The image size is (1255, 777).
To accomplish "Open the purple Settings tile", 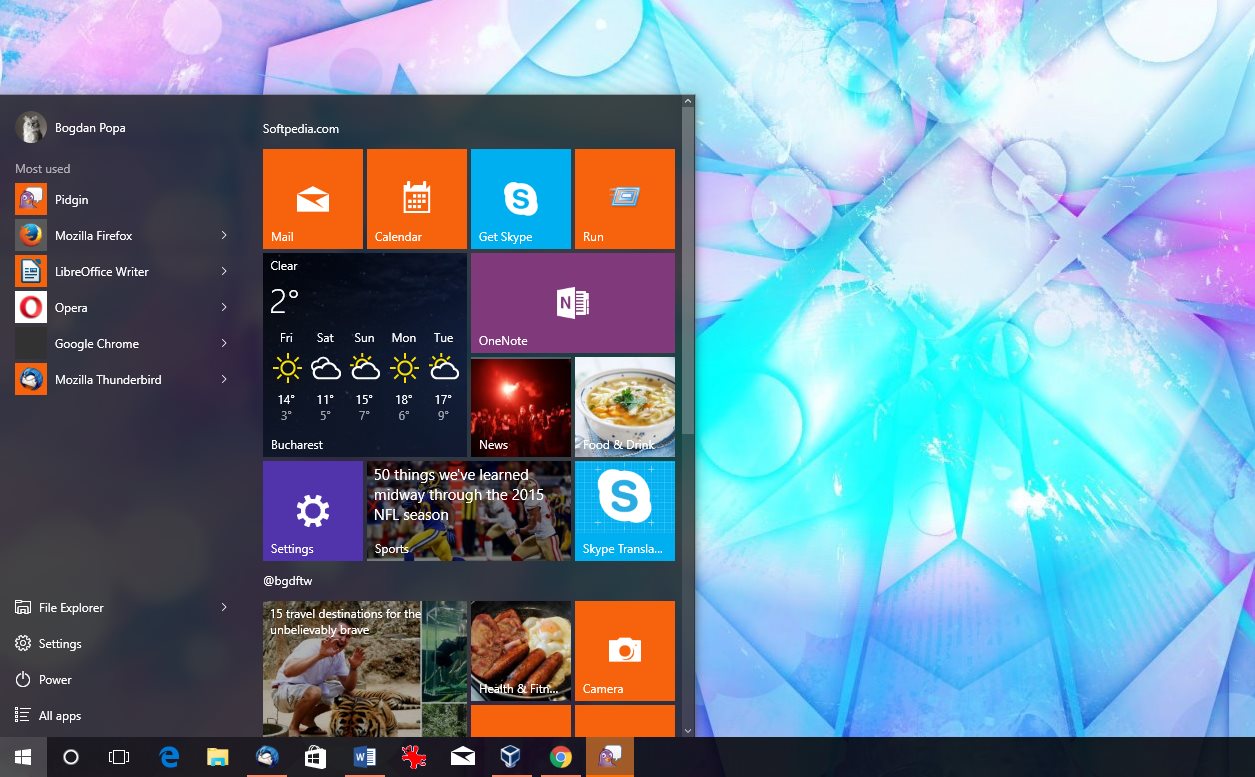I will (x=312, y=510).
